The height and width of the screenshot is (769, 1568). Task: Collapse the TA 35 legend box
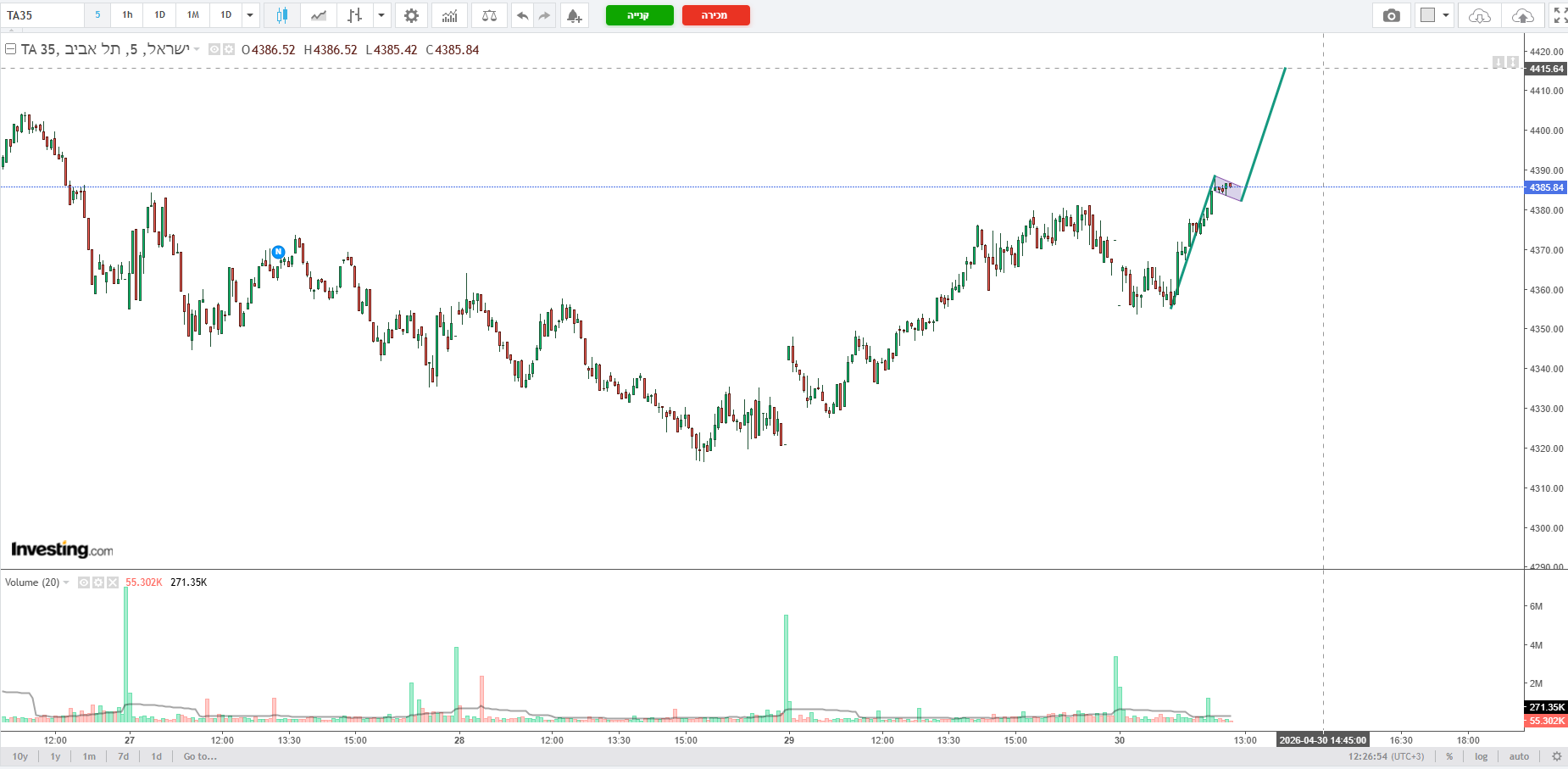pos(10,49)
